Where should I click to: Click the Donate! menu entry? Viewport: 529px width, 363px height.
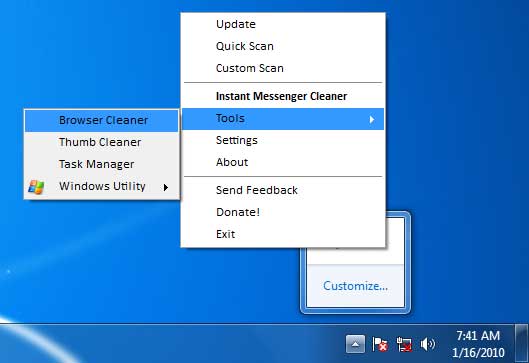(283, 212)
